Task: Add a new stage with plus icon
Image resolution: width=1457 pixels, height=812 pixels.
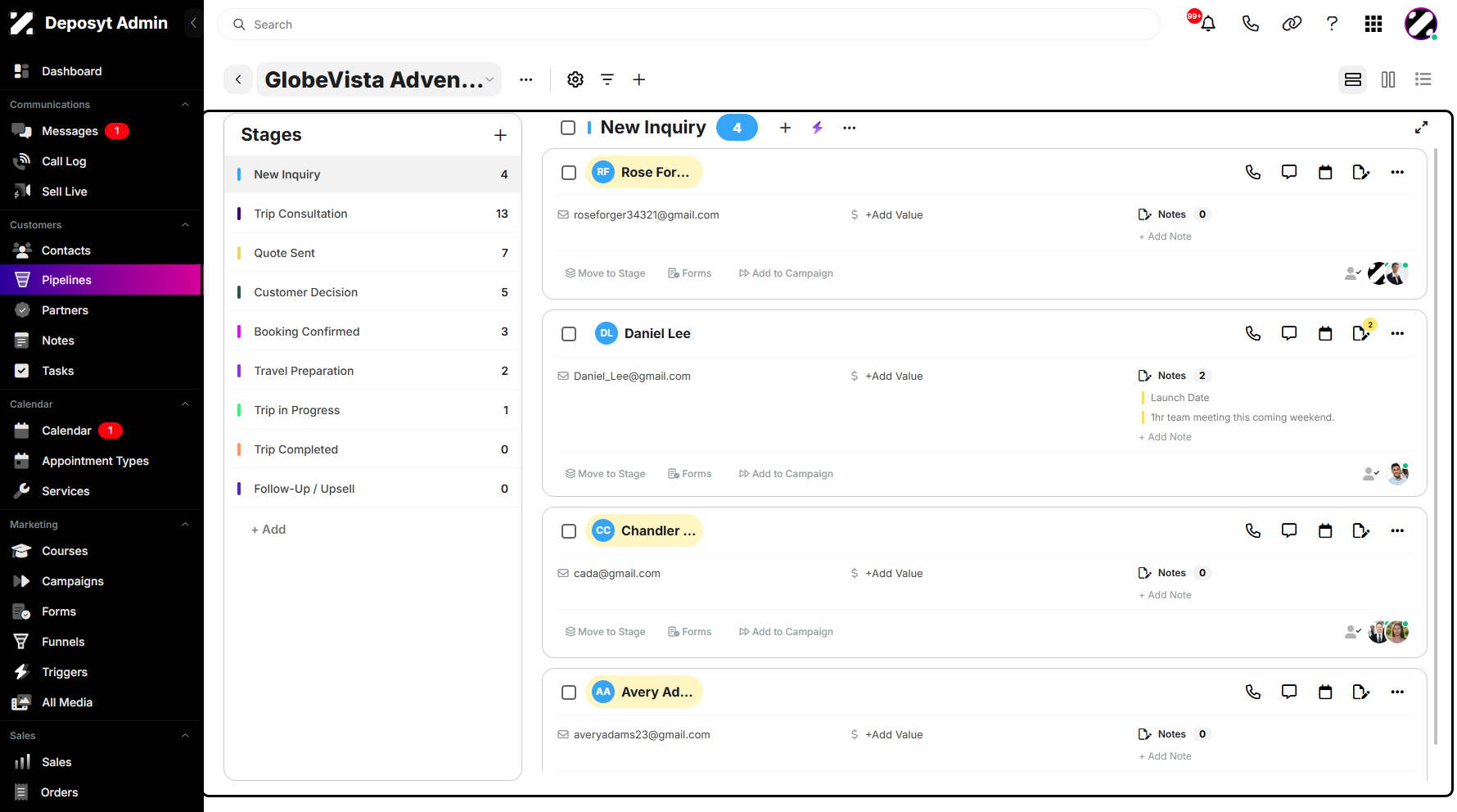Action: tap(501, 135)
